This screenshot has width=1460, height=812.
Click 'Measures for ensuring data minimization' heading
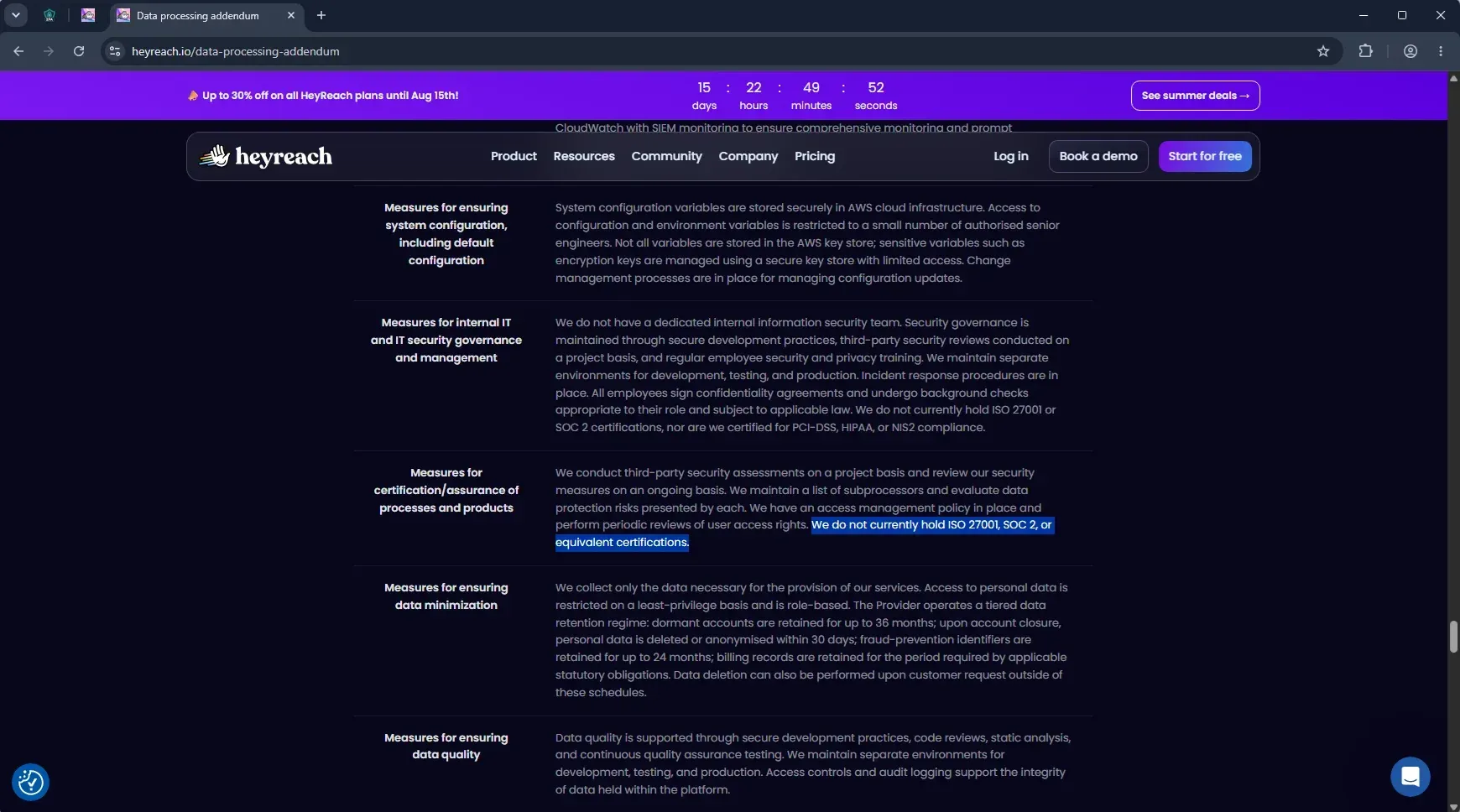[x=446, y=596]
